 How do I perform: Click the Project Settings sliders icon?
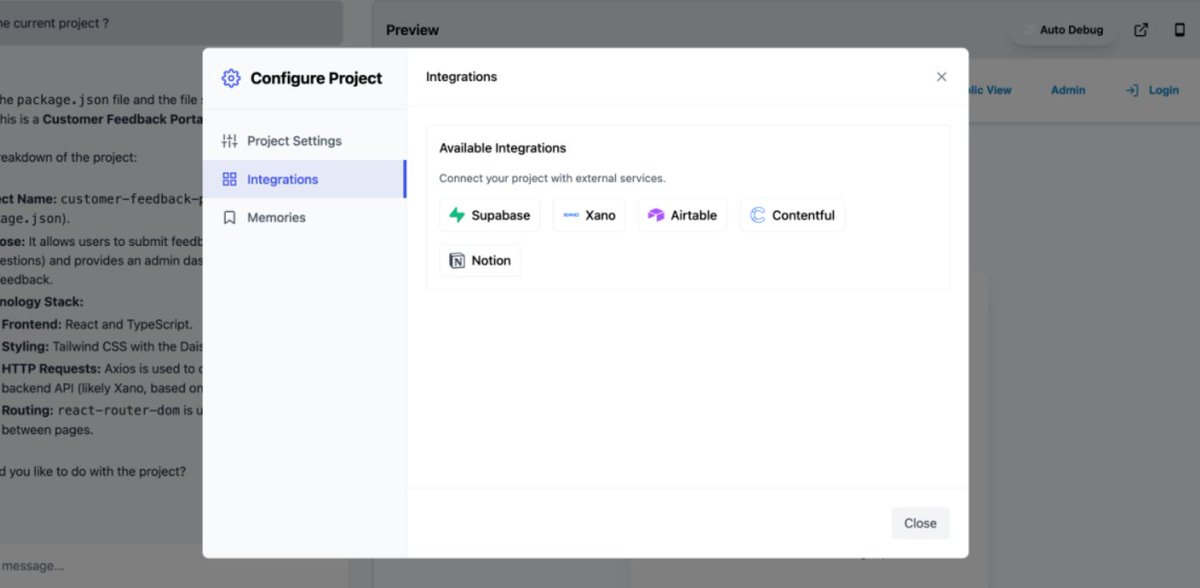[x=229, y=141]
